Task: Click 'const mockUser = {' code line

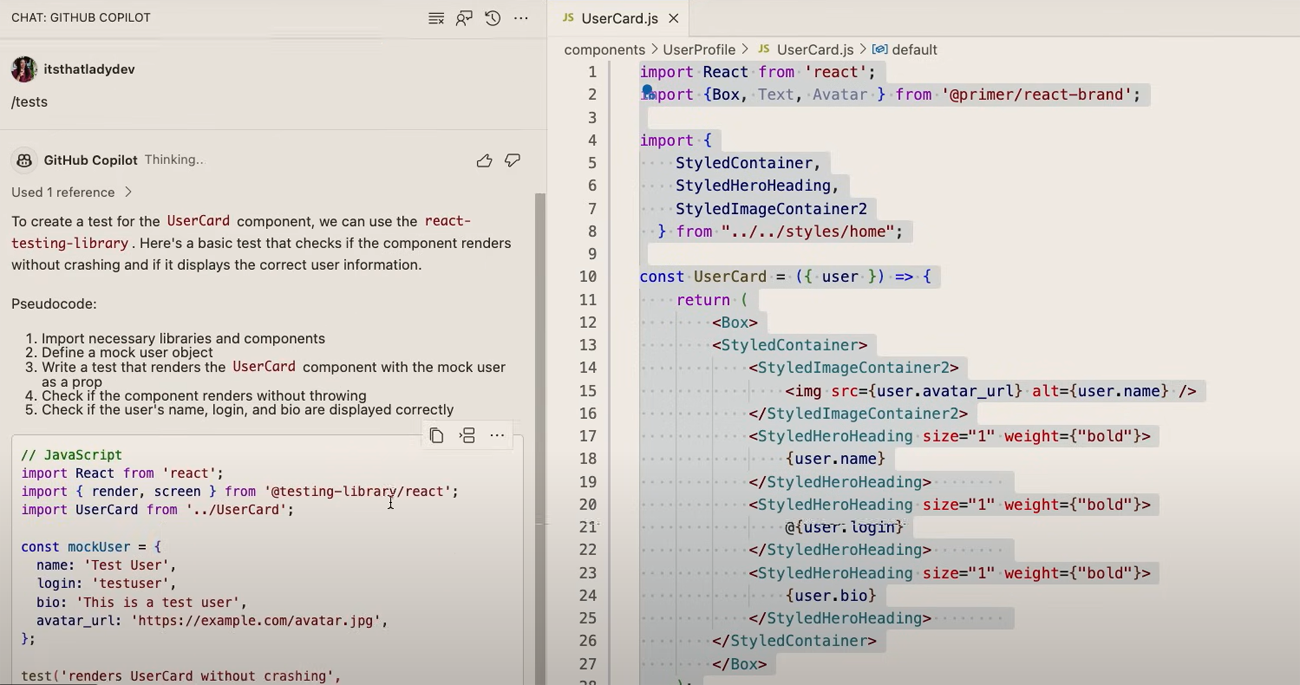Action: (91, 547)
